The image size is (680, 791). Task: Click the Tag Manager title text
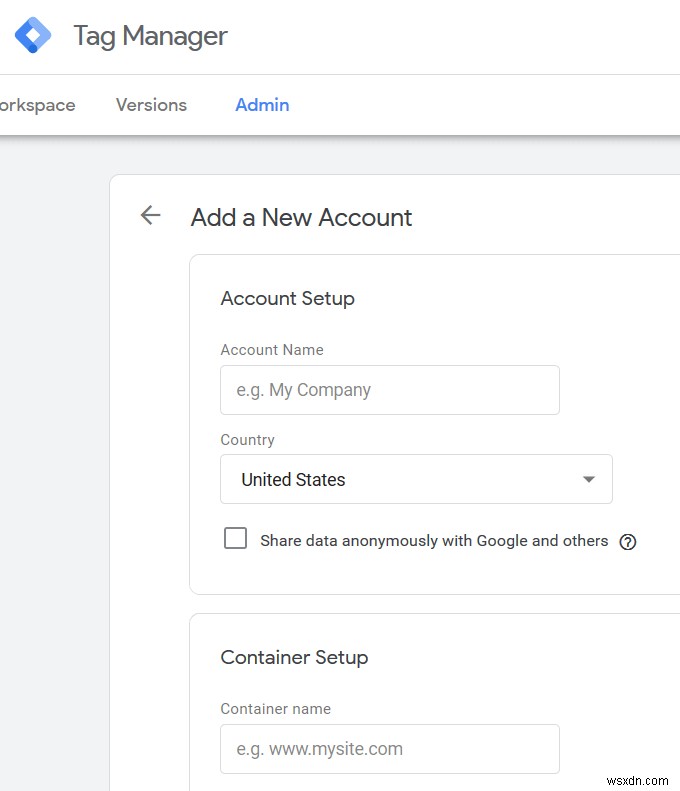tap(150, 36)
